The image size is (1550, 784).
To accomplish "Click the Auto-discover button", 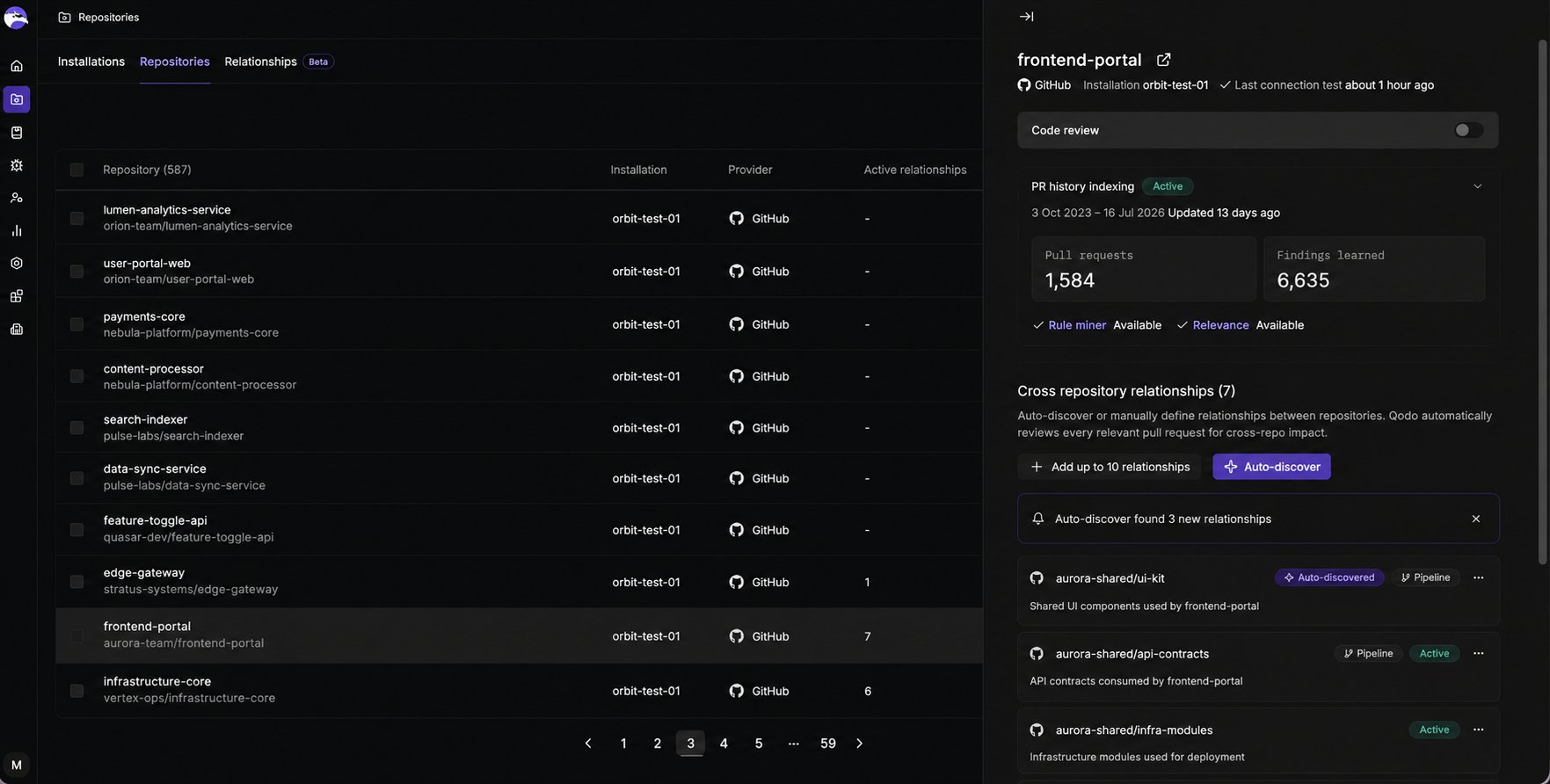I will (1271, 467).
